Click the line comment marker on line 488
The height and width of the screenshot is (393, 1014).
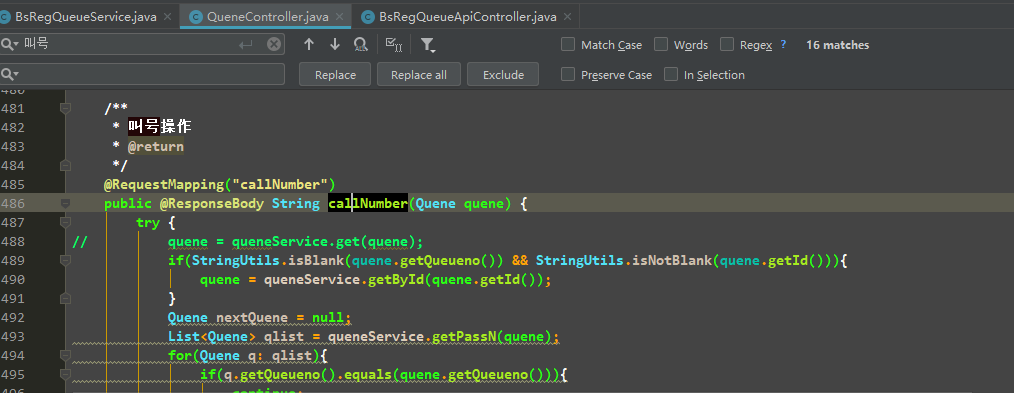(80, 242)
